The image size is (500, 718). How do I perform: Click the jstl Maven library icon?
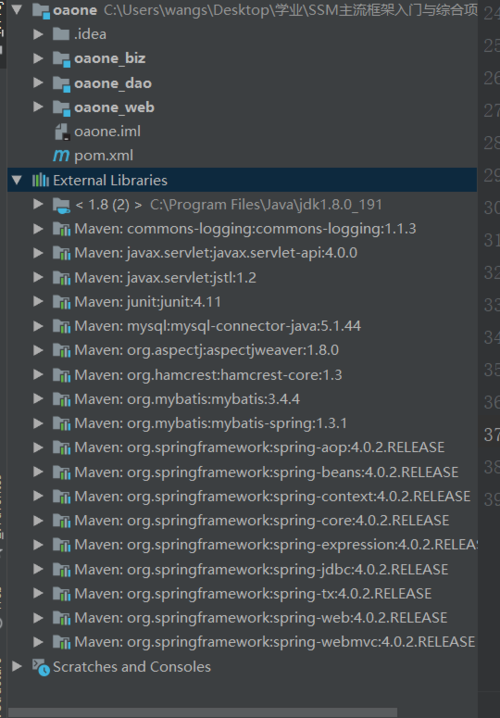pyautogui.click(x=61, y=277)
